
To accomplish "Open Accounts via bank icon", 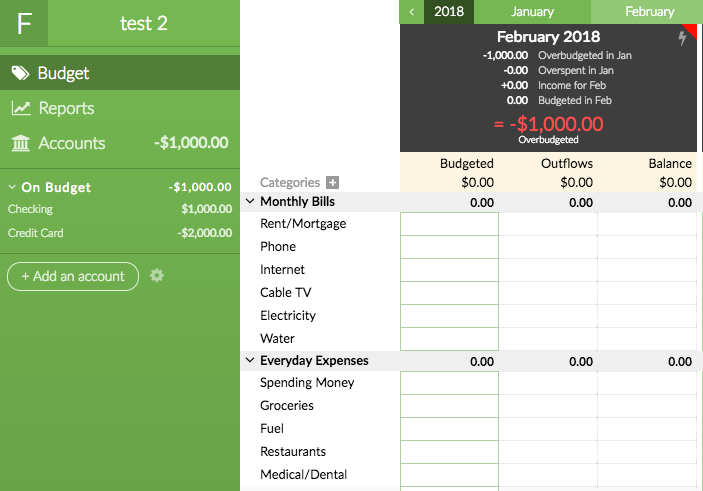I will click(21, 143).
